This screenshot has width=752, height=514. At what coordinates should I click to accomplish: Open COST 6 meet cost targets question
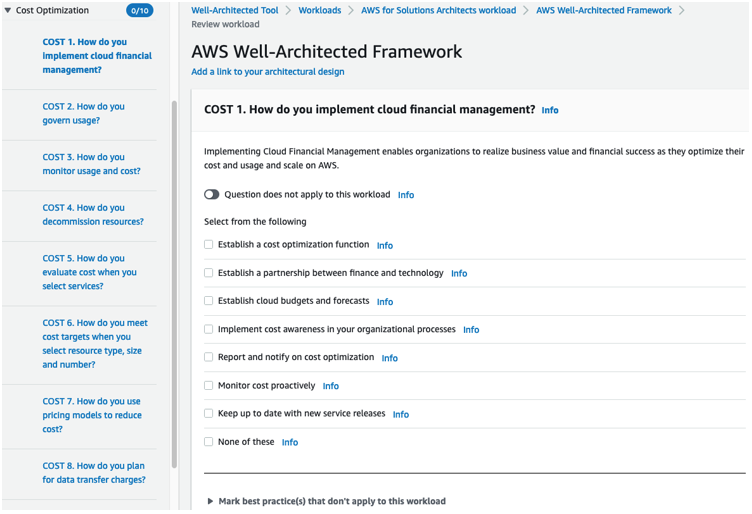click(95, 343)
